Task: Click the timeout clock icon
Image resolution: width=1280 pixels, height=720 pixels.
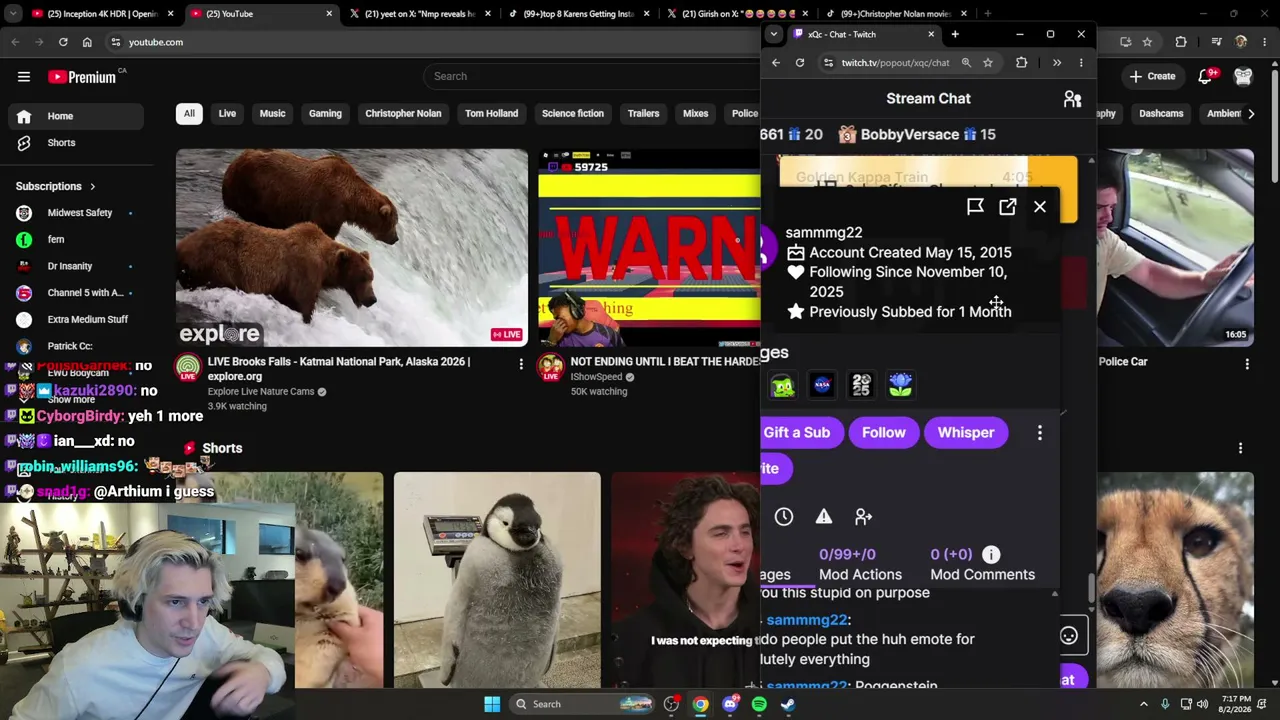Action: [x=784, y=517]
